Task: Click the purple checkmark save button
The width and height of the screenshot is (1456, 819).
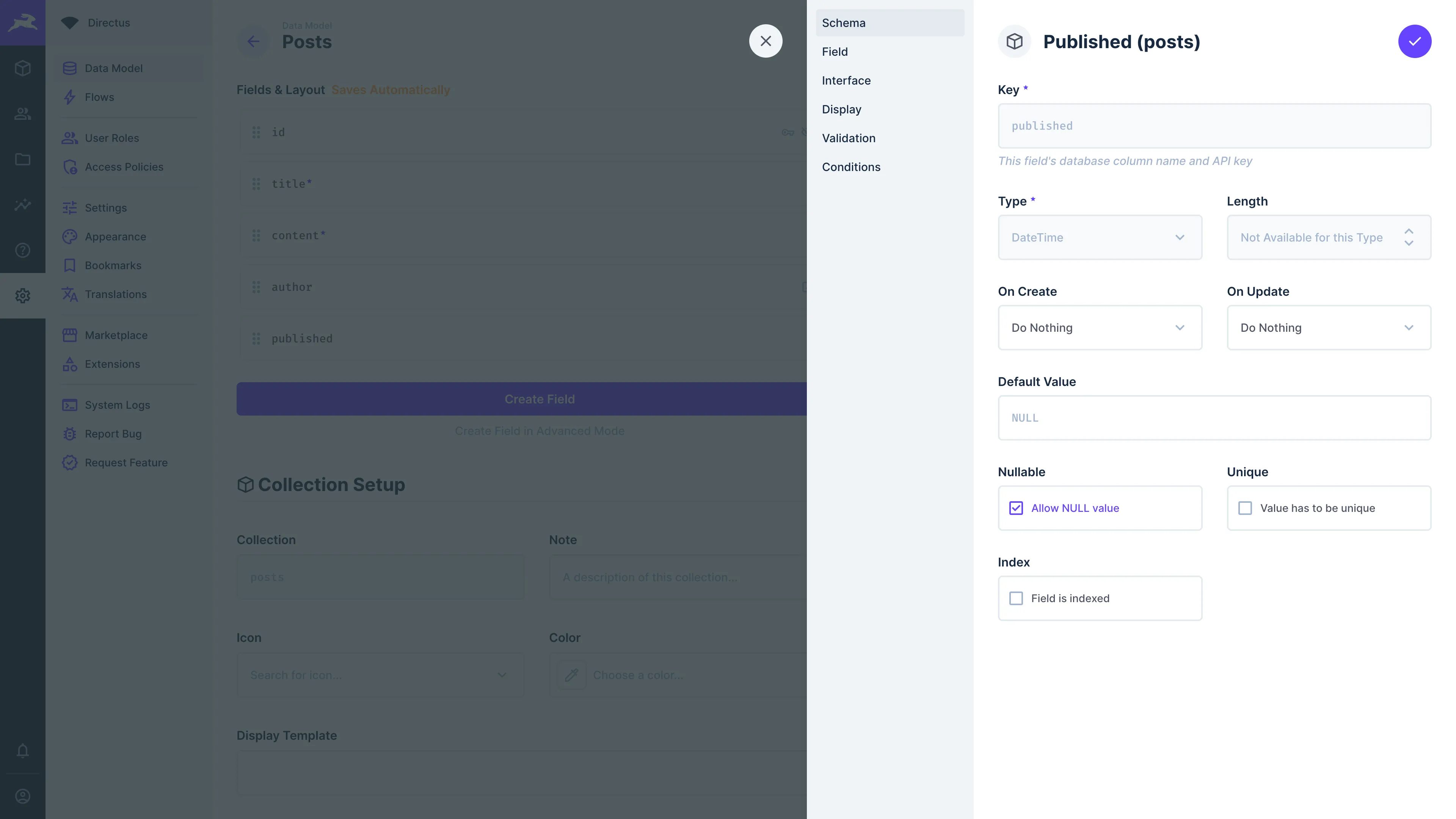Action: click(x=1414, y=41)
